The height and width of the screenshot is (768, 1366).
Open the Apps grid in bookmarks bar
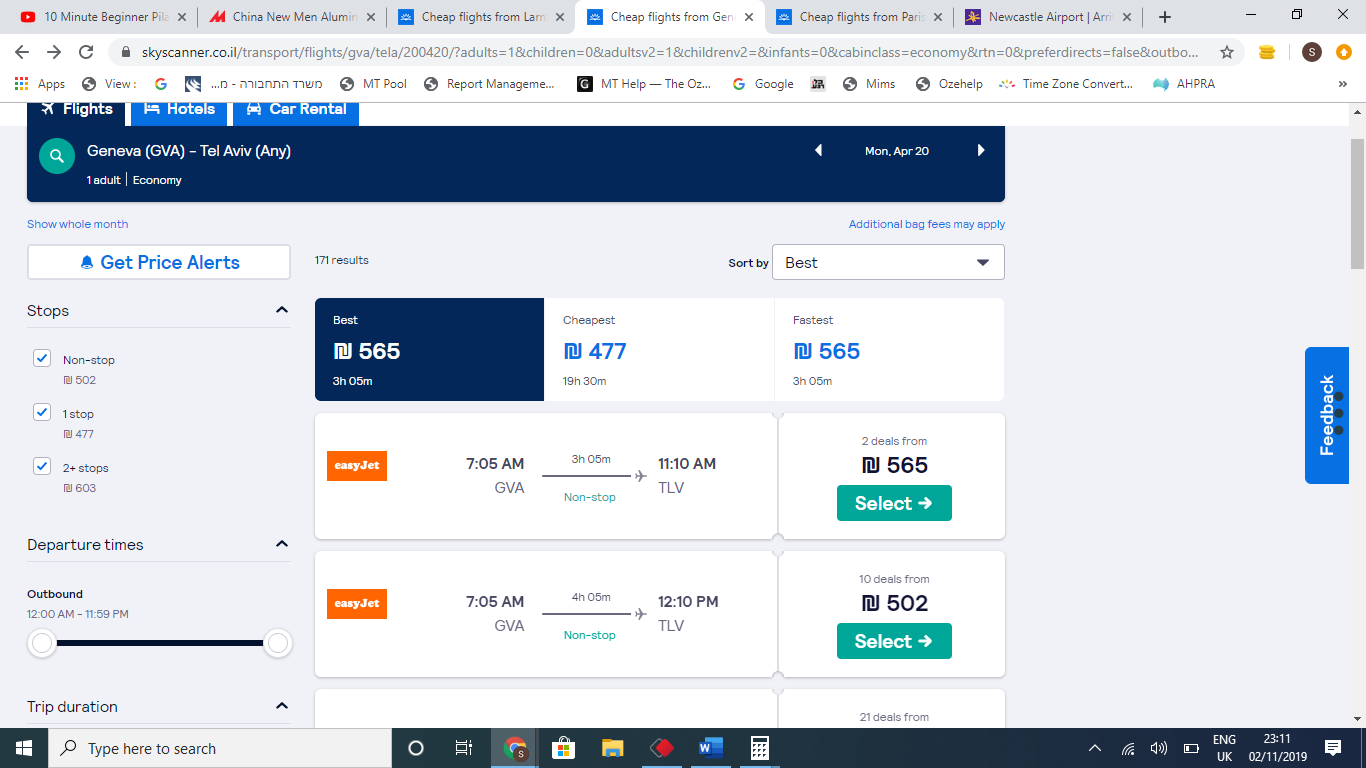pos(40,84)
